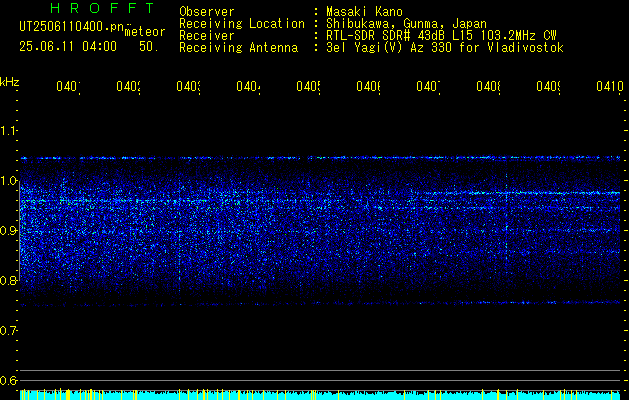Select the date stamp 25.06.11 04:00
Screen dimensions: 629x400
click(68, 47)
